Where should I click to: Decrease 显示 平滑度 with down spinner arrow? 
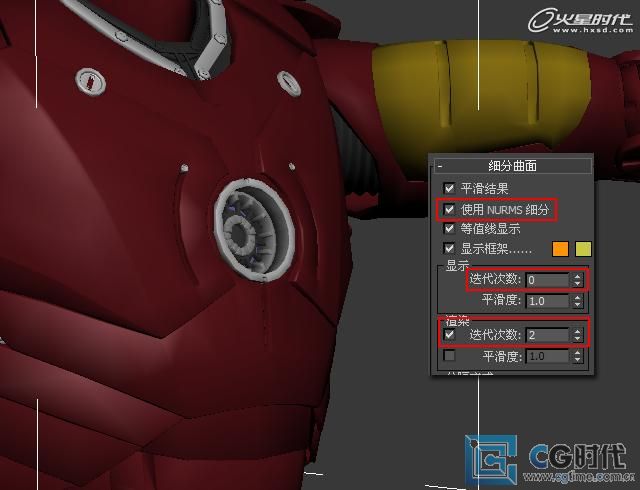(x=577, y=305)
